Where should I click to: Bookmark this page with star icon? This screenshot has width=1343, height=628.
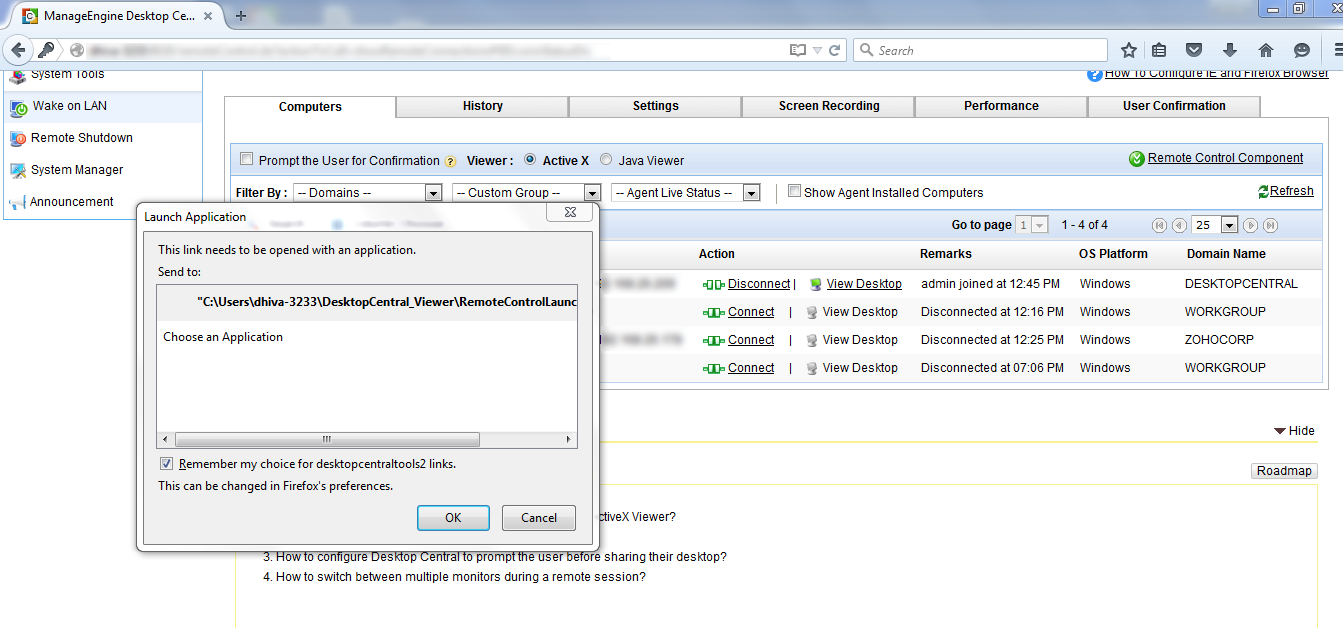[x=1128, y=50]
